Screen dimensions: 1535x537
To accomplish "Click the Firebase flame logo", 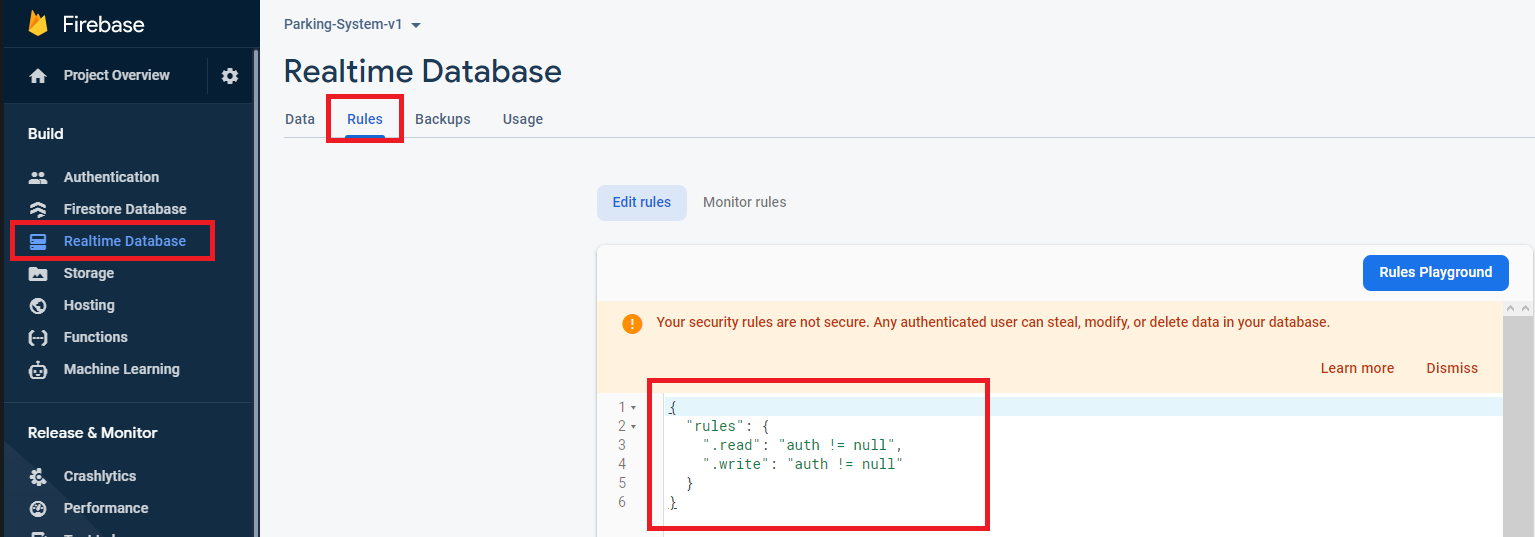I will [x=38, y=23].
